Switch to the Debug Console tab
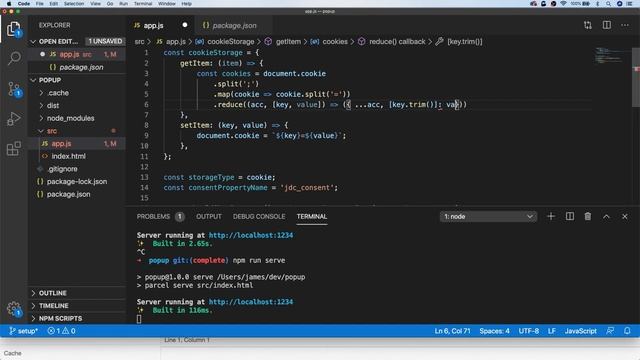The image size is (640, 360). pyautogui.click(x=259, y=217)
